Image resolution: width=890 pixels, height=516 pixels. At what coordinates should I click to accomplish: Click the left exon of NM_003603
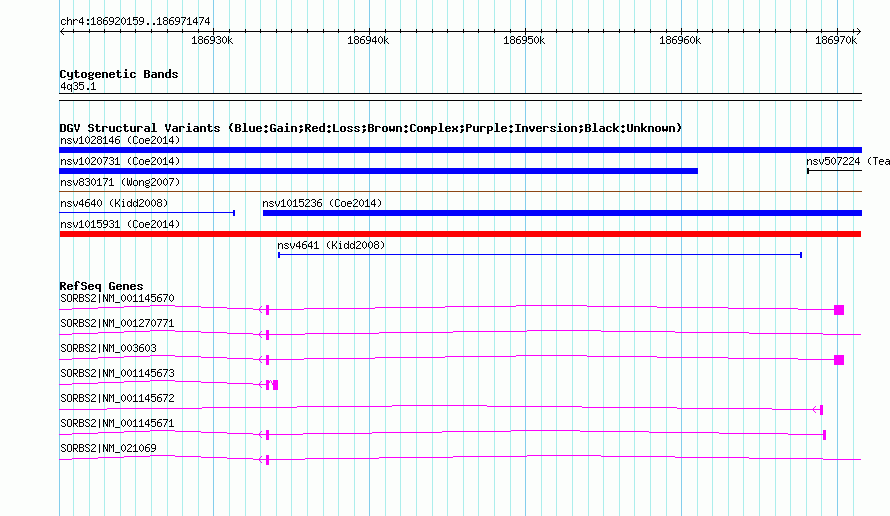pyautogui.click(x=267, y=360)
